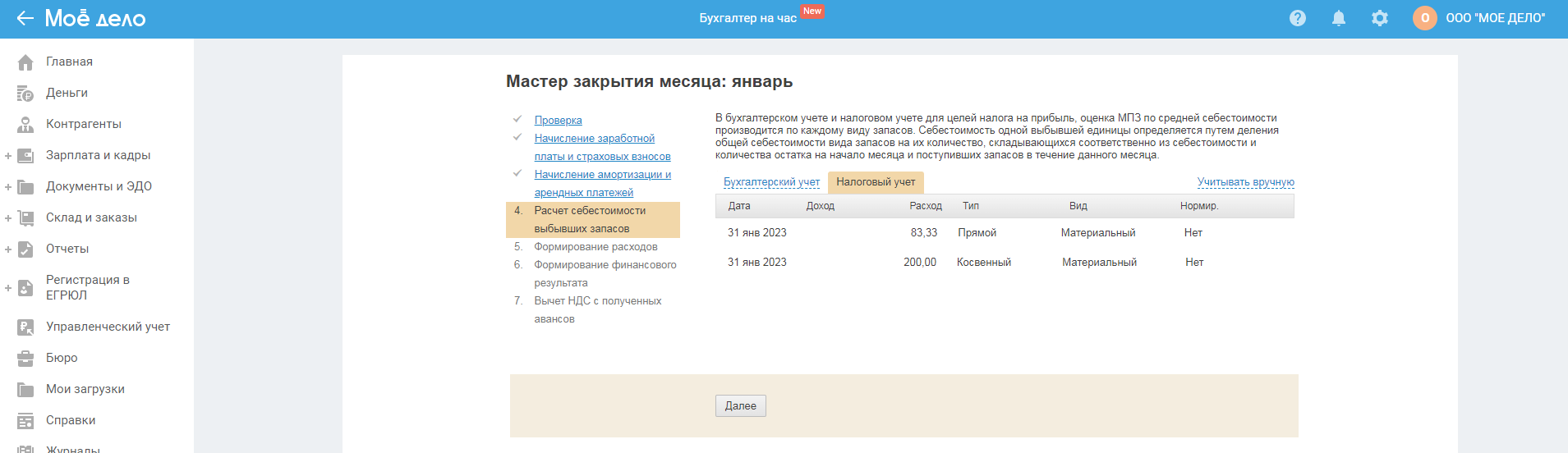Click the back arrow next to Моё дело logo
This screenshot has width=1568, height=453.
coord(25,18)
